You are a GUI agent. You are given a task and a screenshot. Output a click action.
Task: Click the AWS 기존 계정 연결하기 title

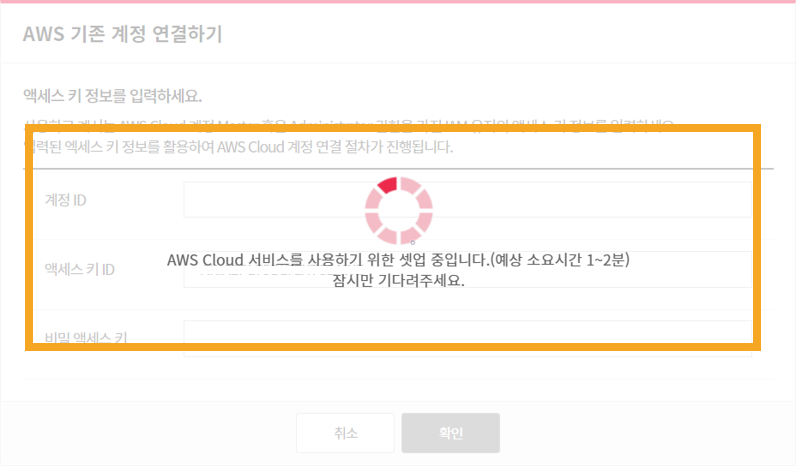tap(122, 34)
